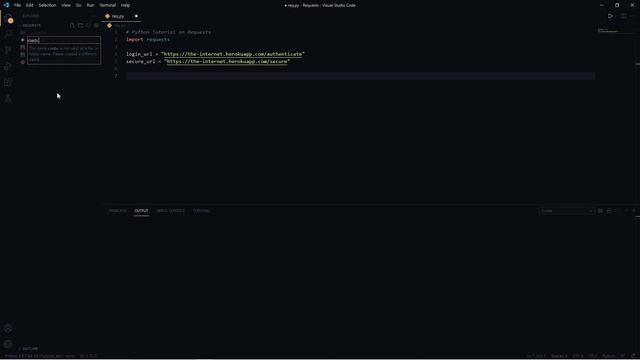Screen dimensions: 640x360
Task: Click Spaces indentation in status bar
Action: click(x=559, y=356)
